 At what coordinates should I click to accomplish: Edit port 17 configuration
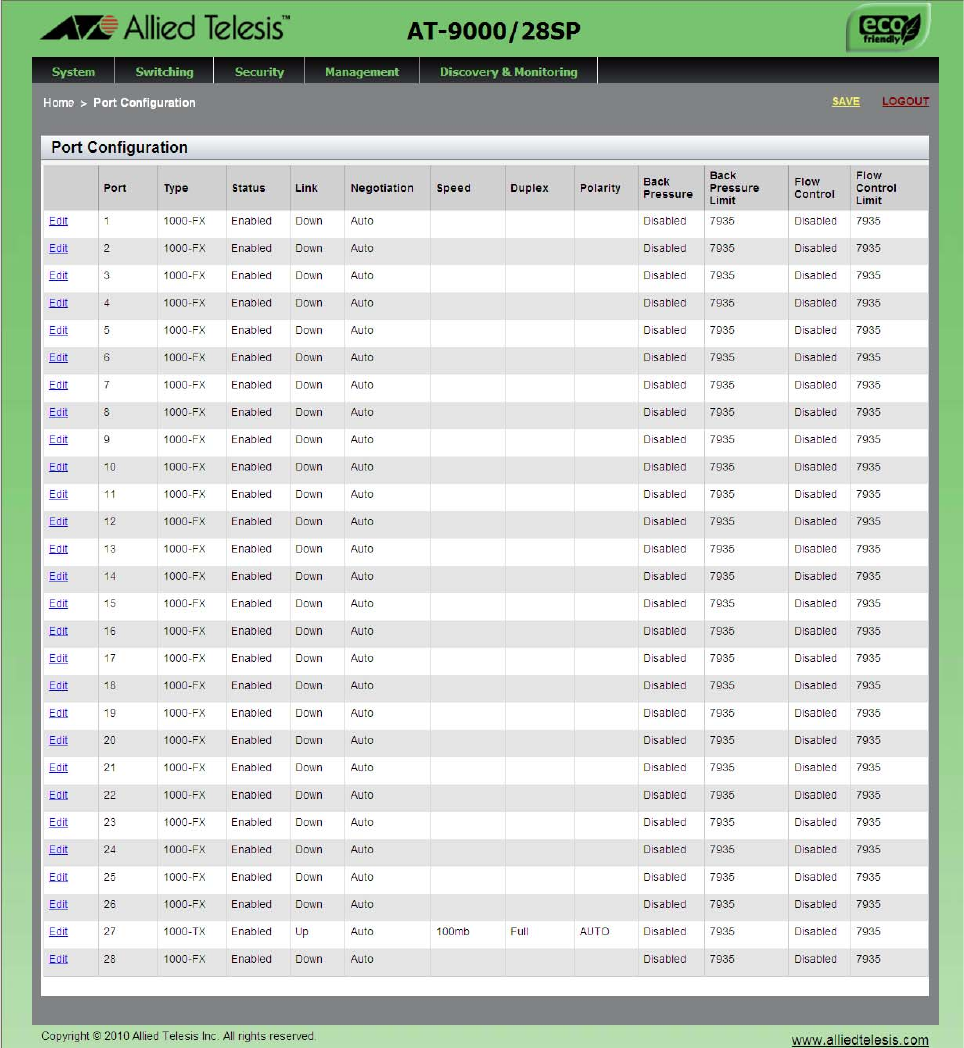(58, 658)
